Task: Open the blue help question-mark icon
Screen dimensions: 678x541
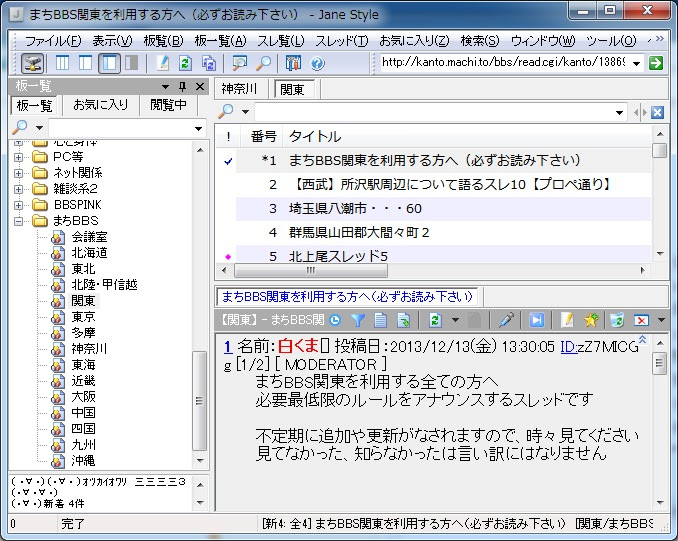Action: [317, 63]
